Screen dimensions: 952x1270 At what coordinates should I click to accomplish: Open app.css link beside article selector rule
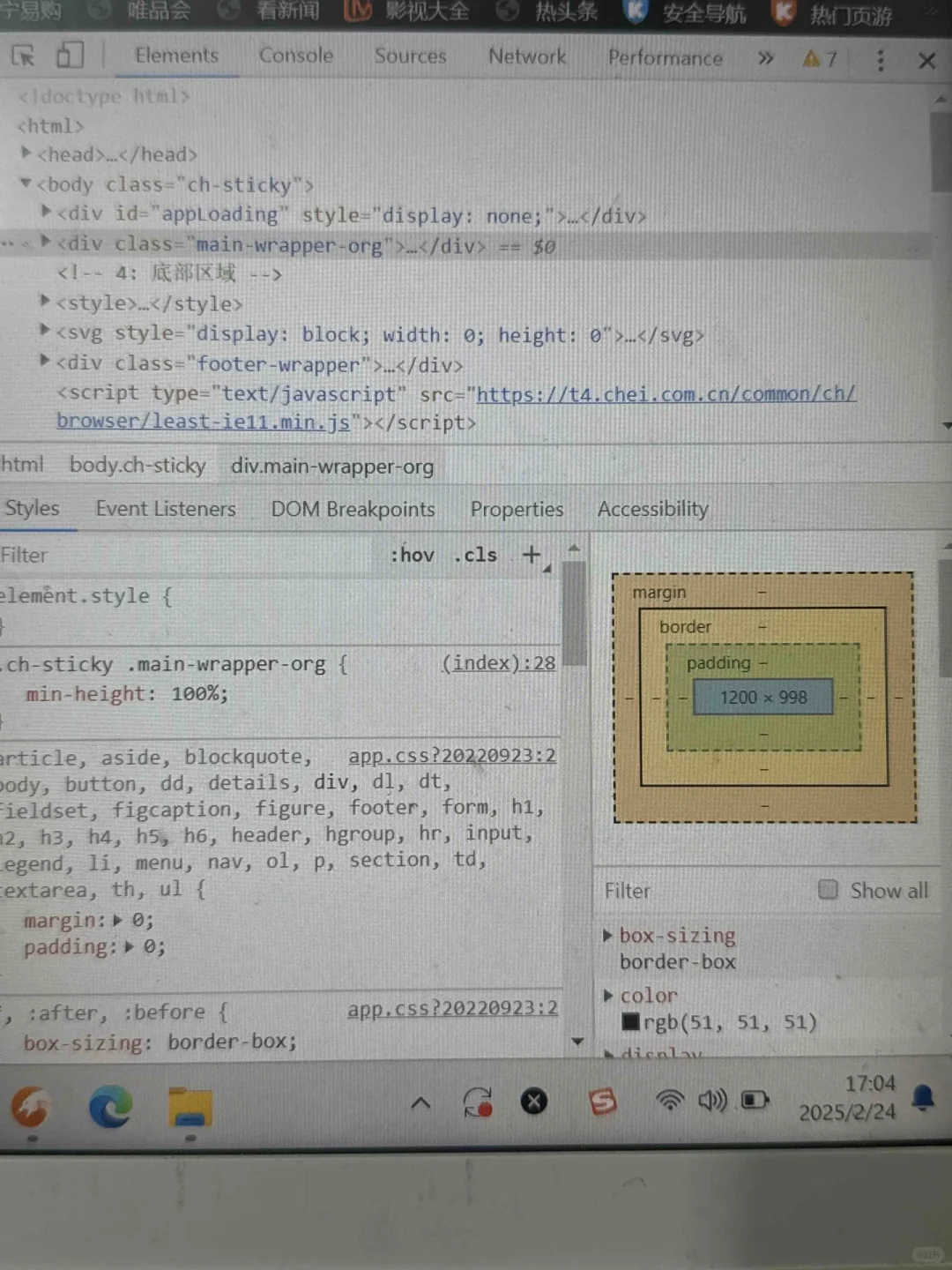(x=452, y=755)
